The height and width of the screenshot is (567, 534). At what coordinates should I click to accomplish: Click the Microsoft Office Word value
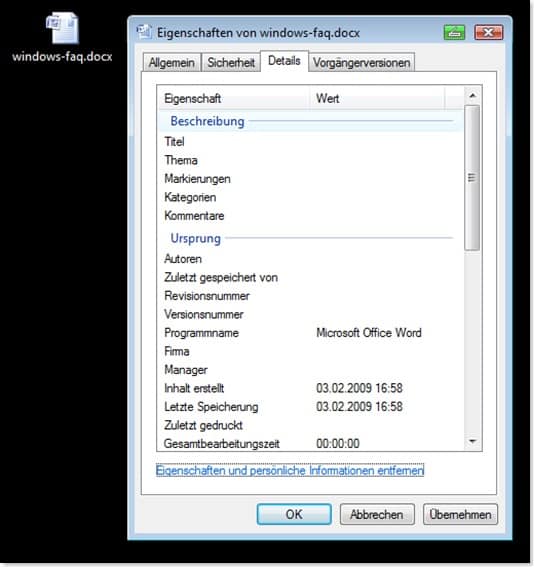(x=369, y=333)
